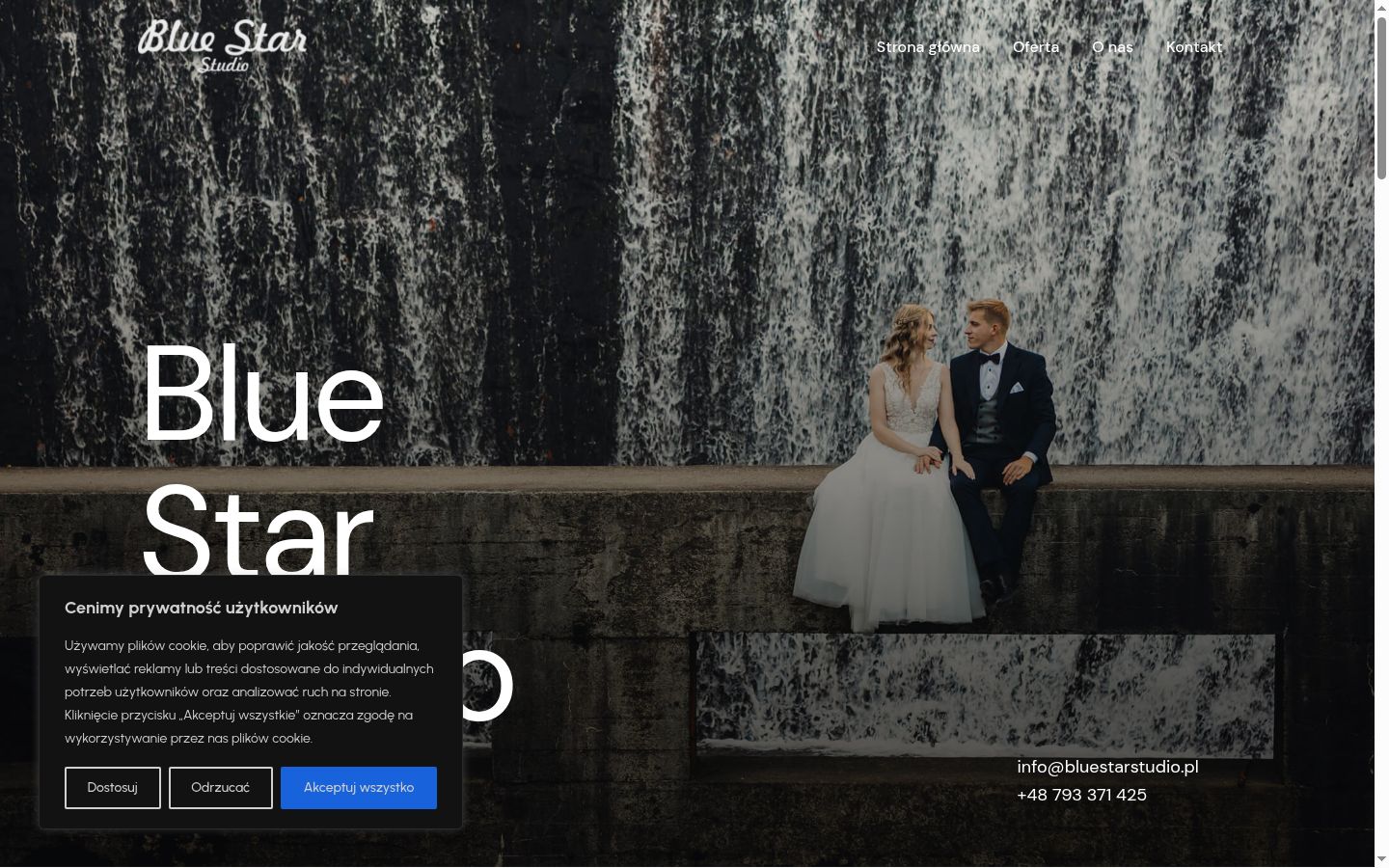The image size is (1389, 868).
Task: Accept all cookies via Akceptuj wszystko
Action: (359, 788)
